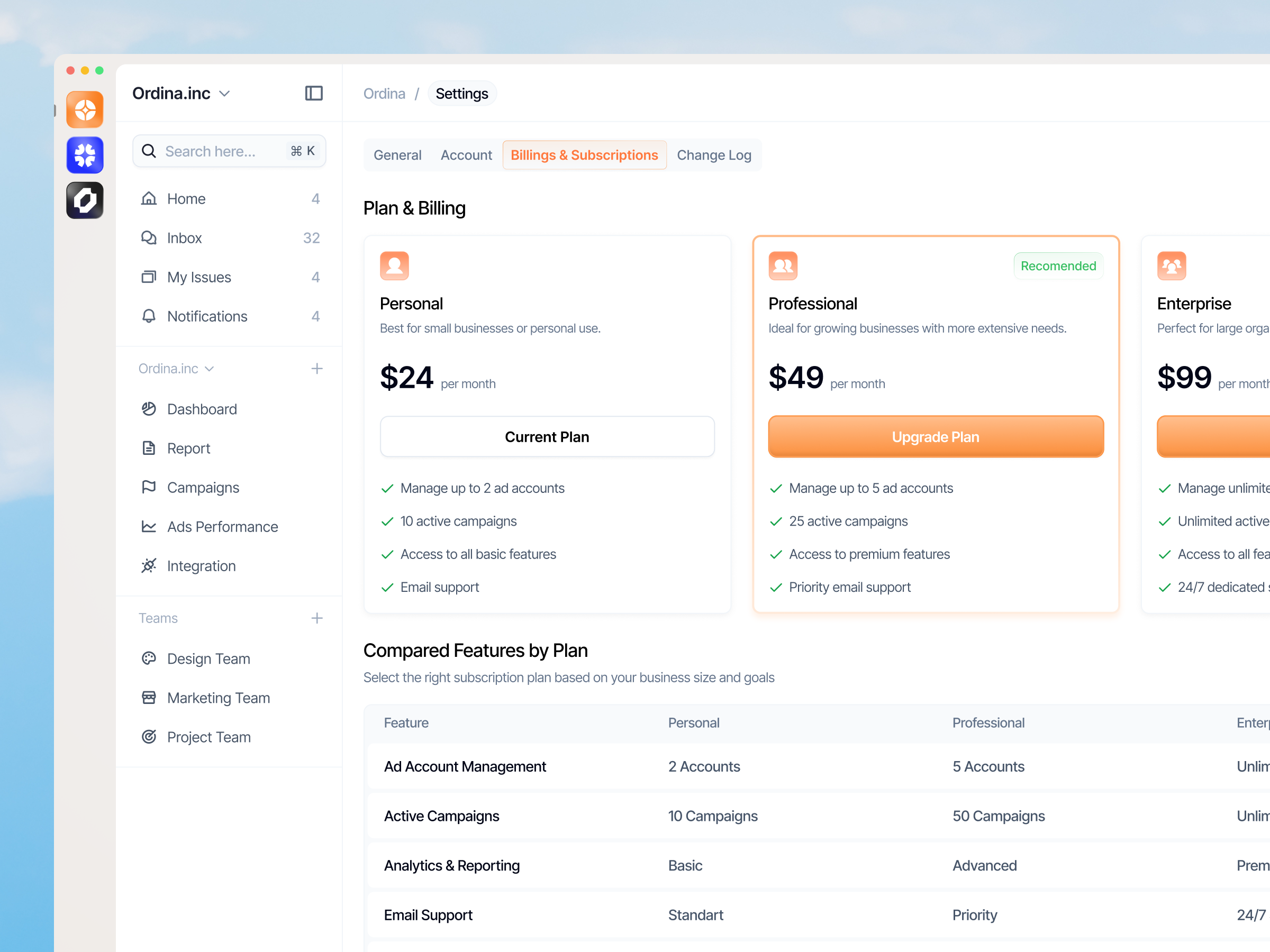Click inside the search field
The width and height of the screenshot is (1270, 952).
[218, 151]
